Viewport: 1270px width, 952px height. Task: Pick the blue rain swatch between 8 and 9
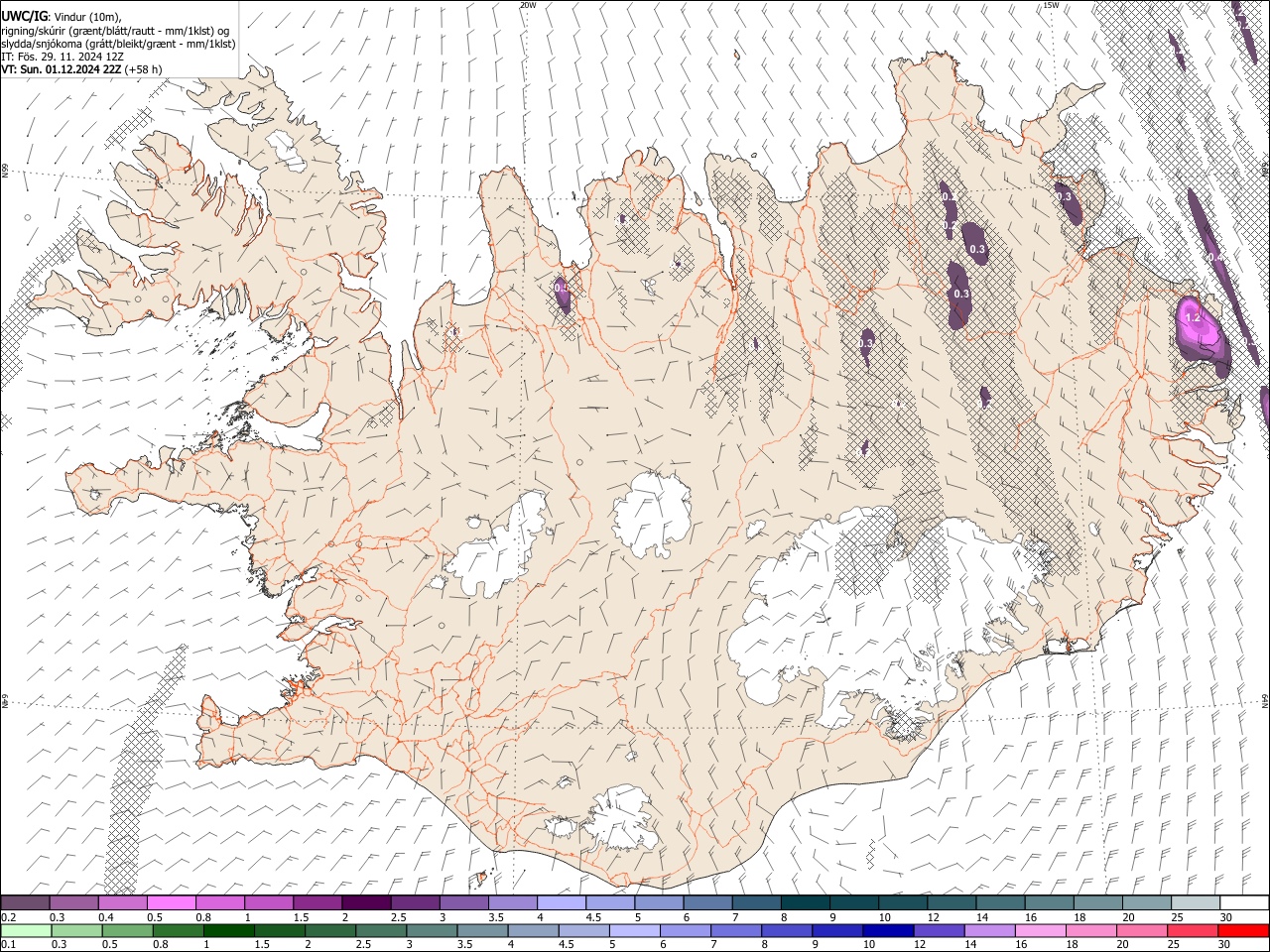coord(787,930)
